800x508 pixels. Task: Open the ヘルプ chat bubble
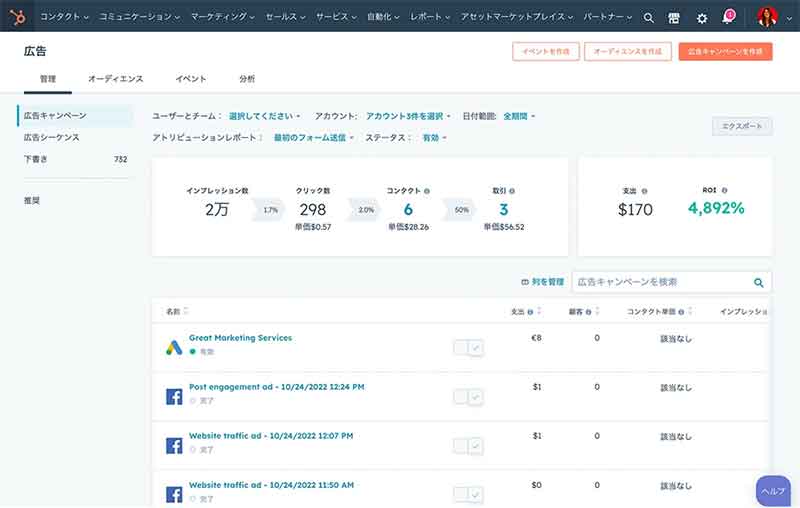tap(773, 491)
